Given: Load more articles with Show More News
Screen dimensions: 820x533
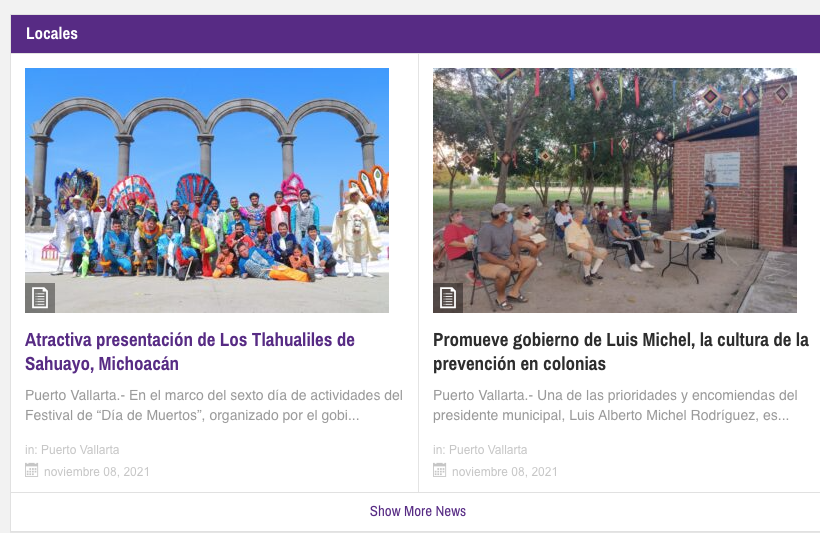Looking at the screenshot, I should (417, 511).
